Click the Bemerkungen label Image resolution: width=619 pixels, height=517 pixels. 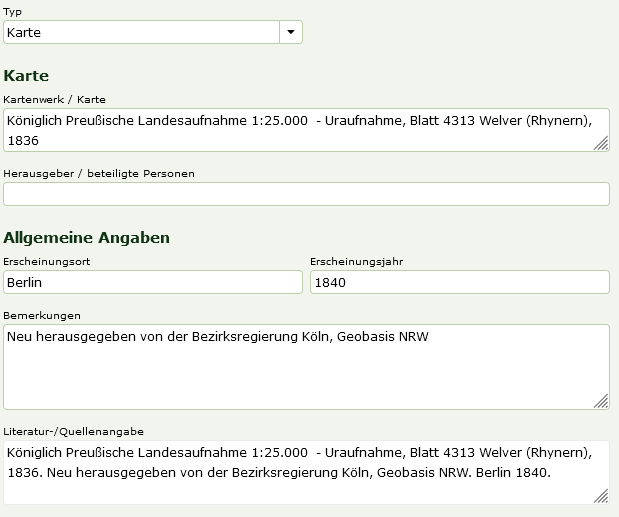(x=42, y=316)
